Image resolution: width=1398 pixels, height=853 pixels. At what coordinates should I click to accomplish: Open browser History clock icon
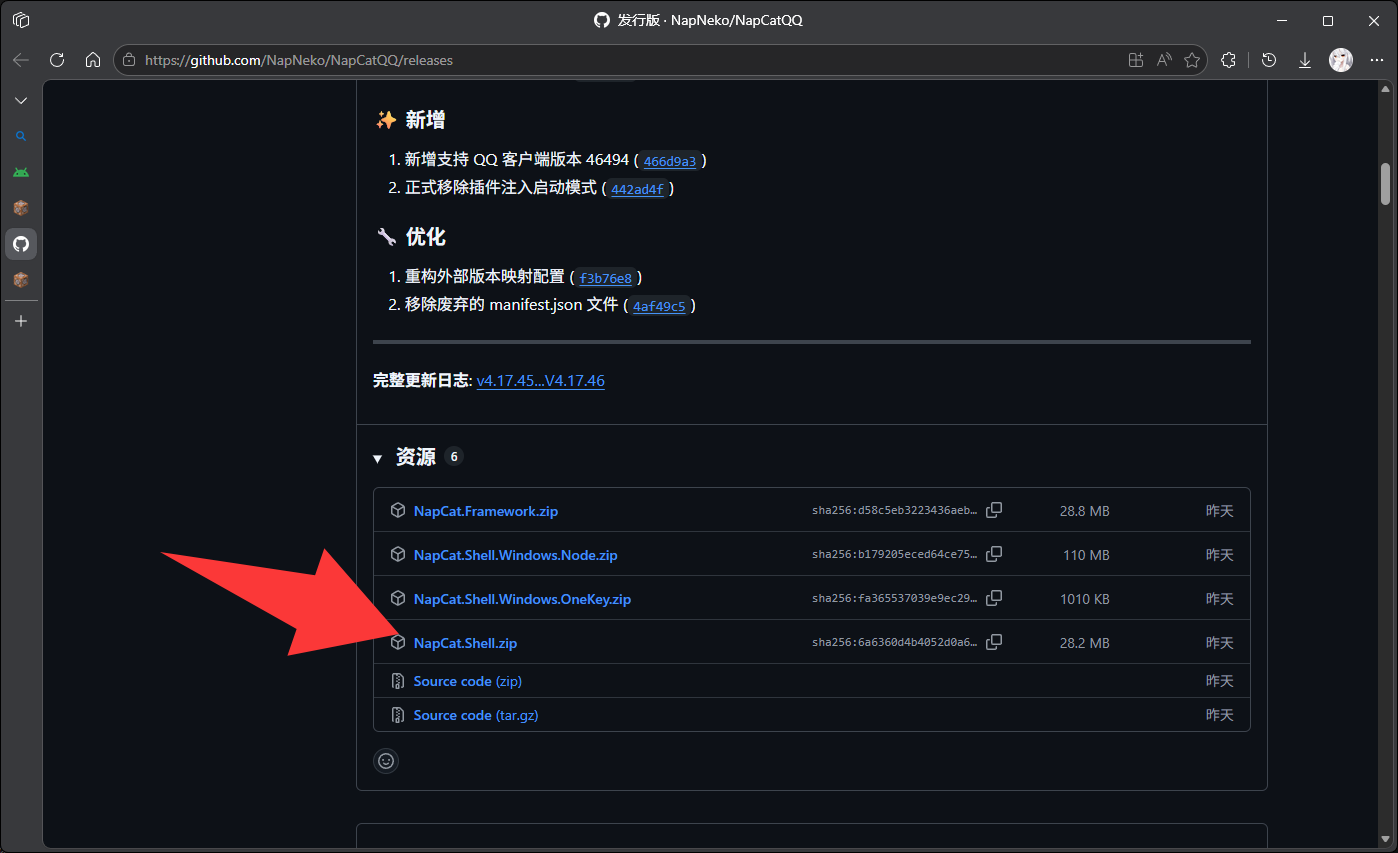click(x=1269, y=60)
